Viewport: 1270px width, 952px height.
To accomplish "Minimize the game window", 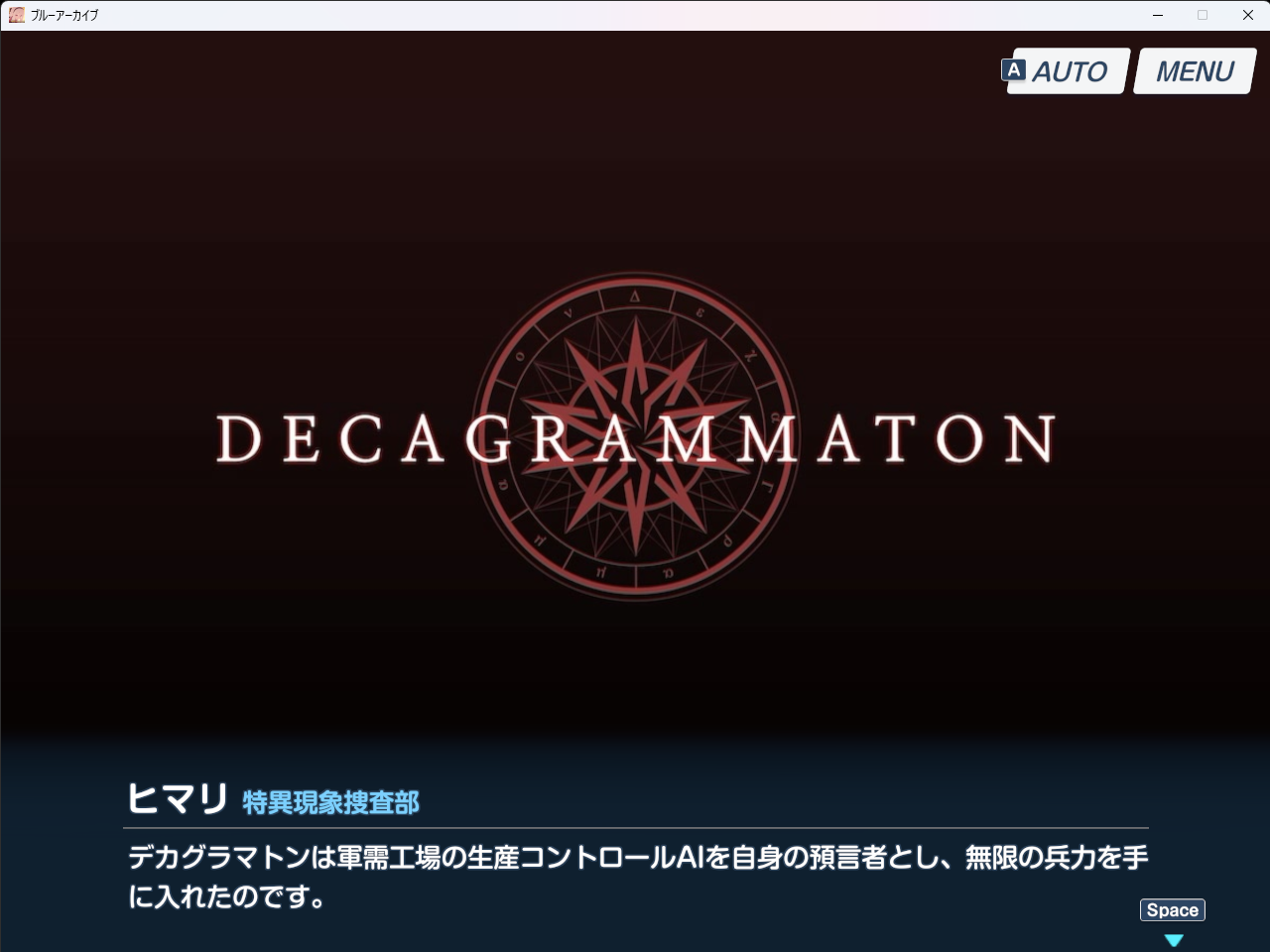I will coord(1157,15).
